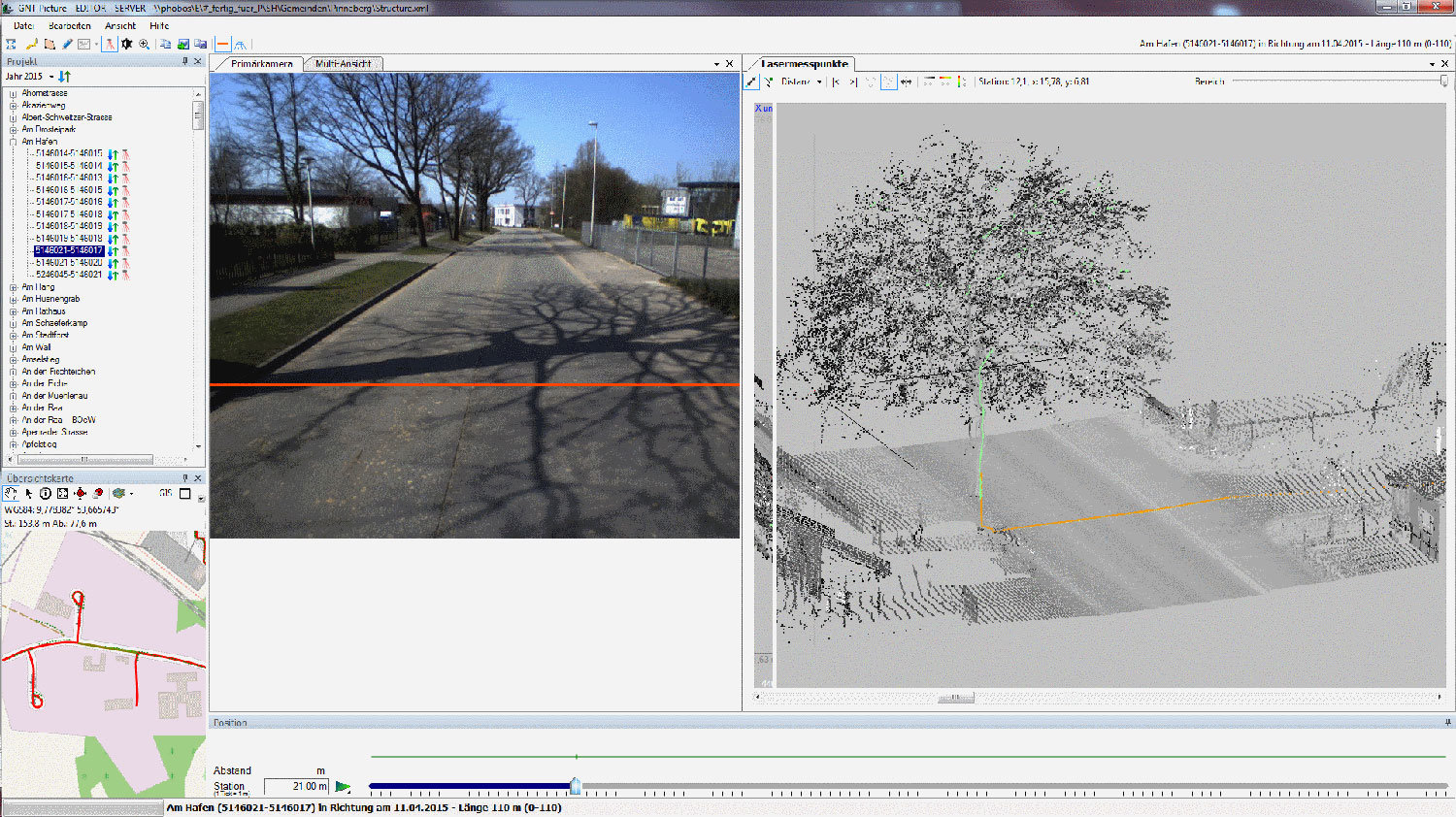1456x817 pixels.
Task: Expand the An der Muehlenau node
Action: pyautogui.click(x=13, y=396)
